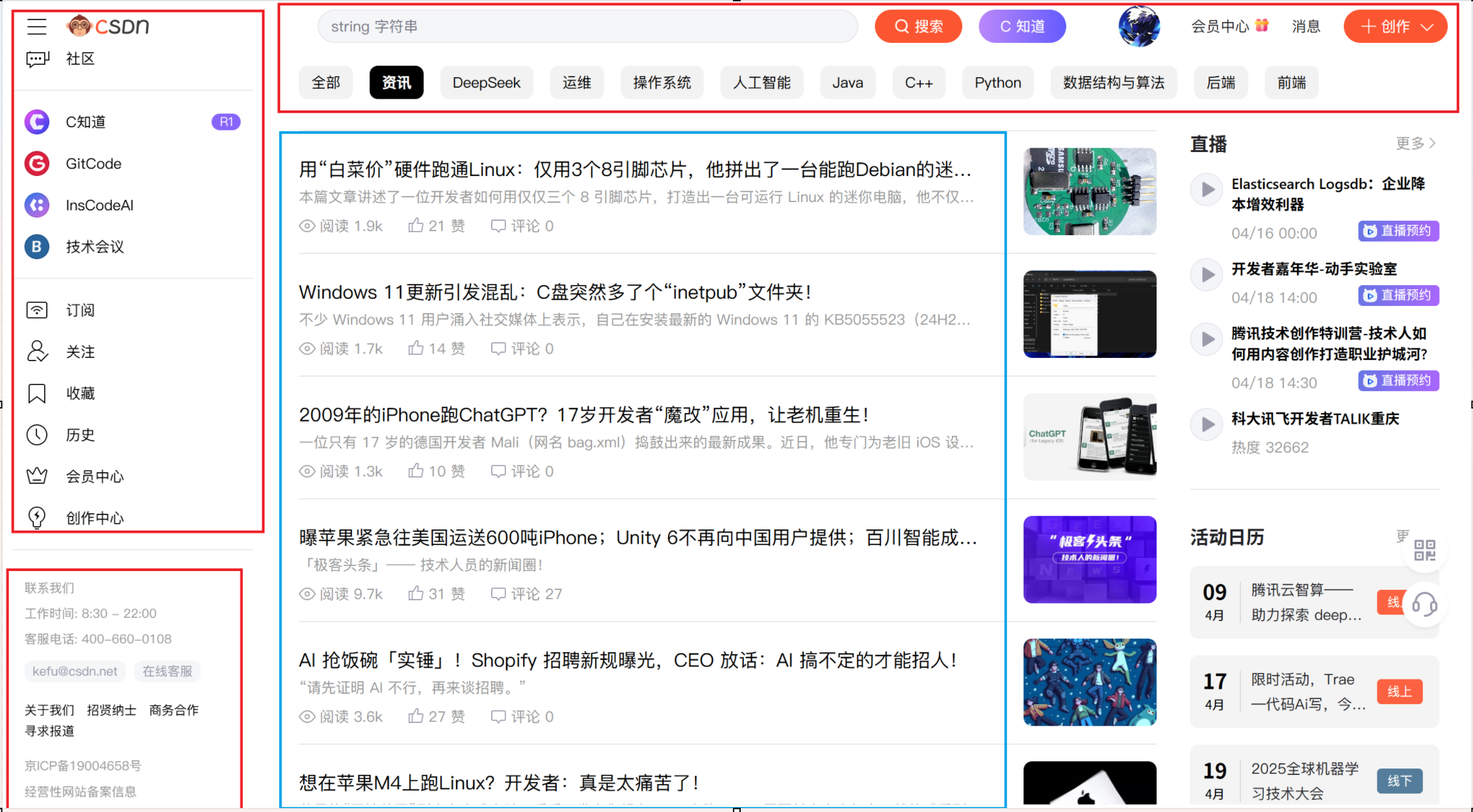Switch to the DeepSeek category tab
The width and height of the screenshot is (1473, 812).
tap(486, 82)
